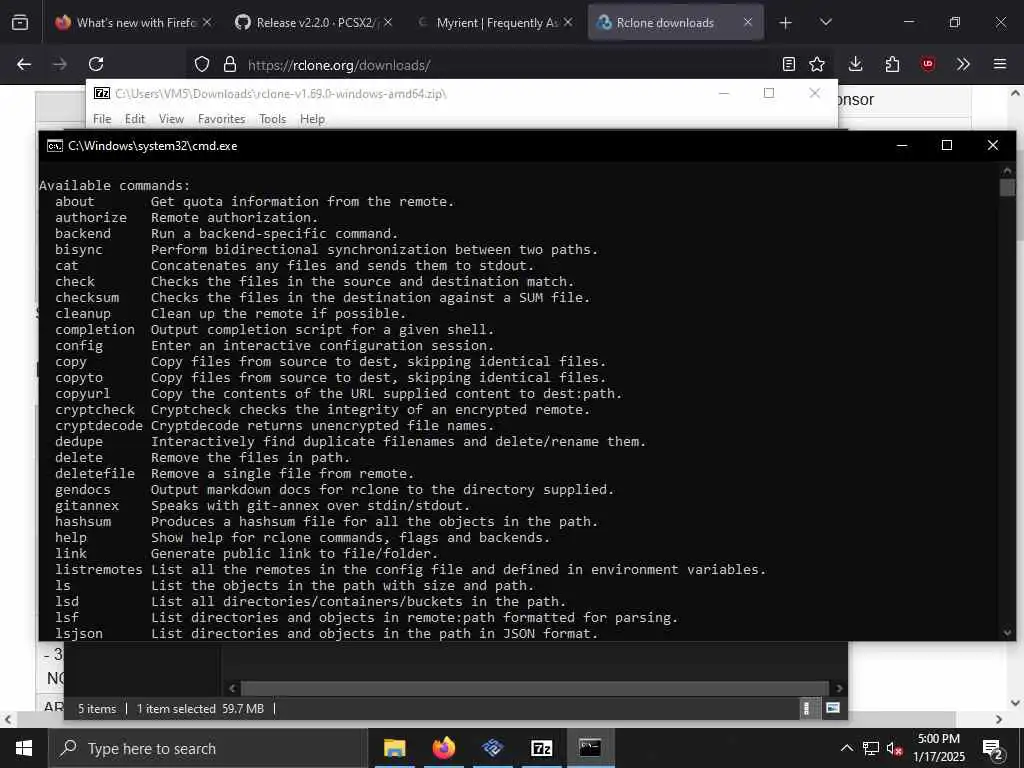The image size is (1024, 768).
Task: Switch to Release v2.2.0 PCSX2 tab
Action: (x=313, y=22)
